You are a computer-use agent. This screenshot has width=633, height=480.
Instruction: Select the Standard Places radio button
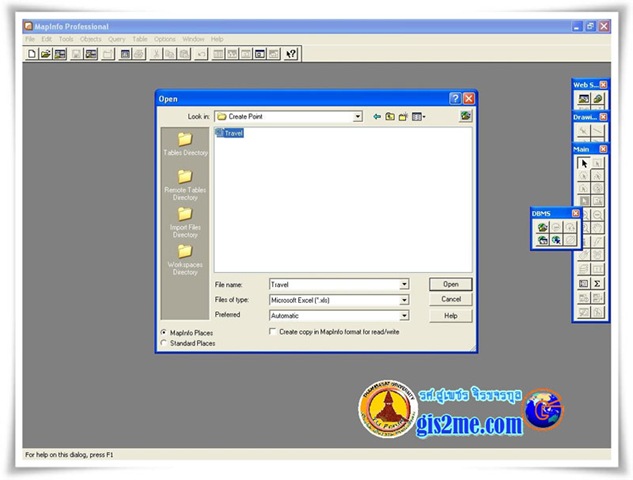point(163,343)
